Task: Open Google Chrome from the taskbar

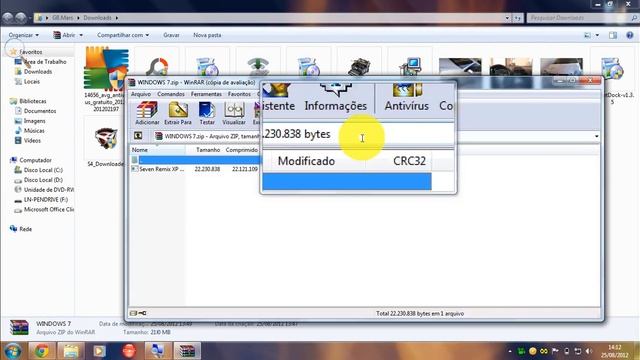Action: click(x=41, y=351)
